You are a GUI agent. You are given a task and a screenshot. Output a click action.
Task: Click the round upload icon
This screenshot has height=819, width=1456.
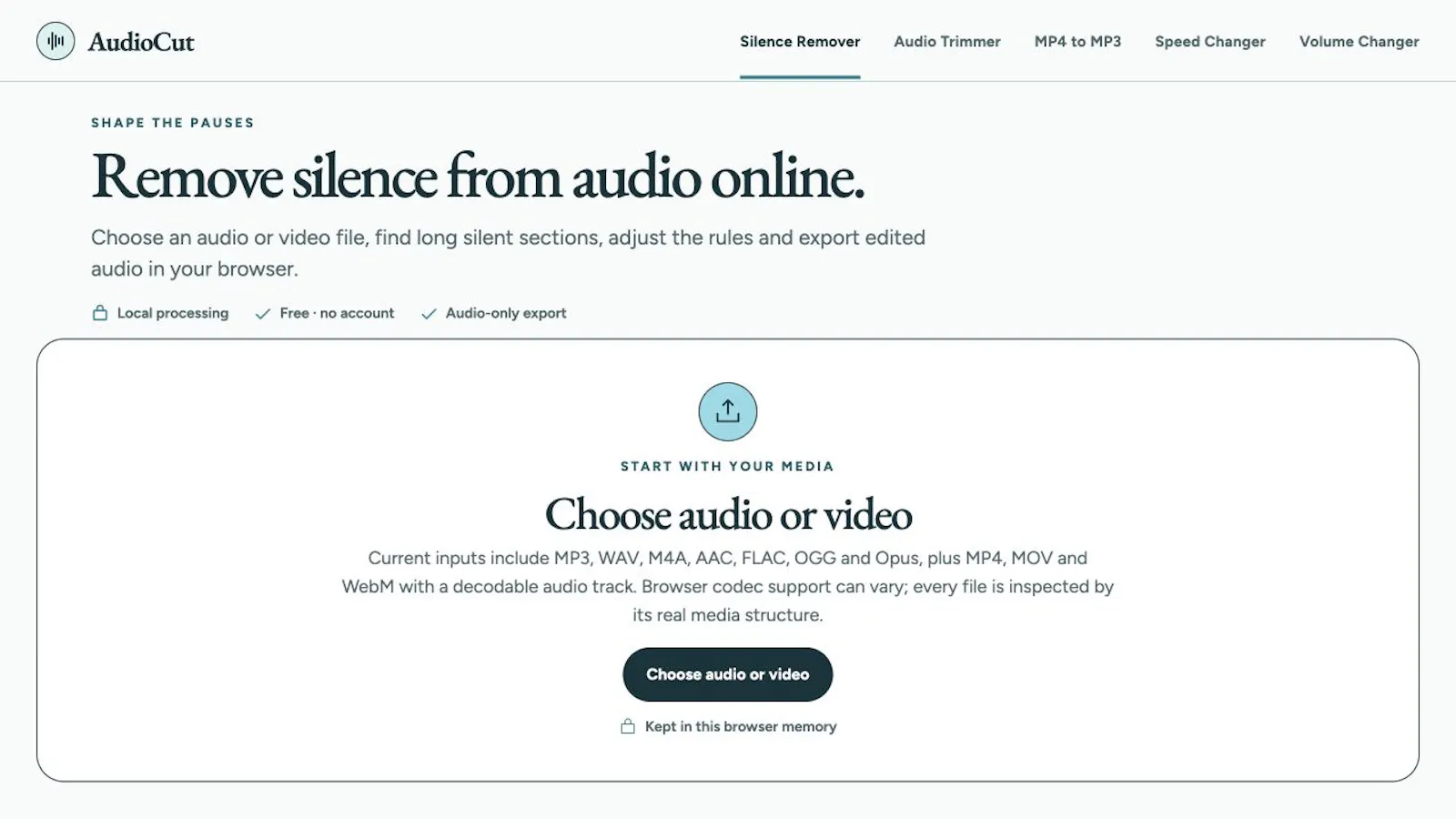pos(728,411)
